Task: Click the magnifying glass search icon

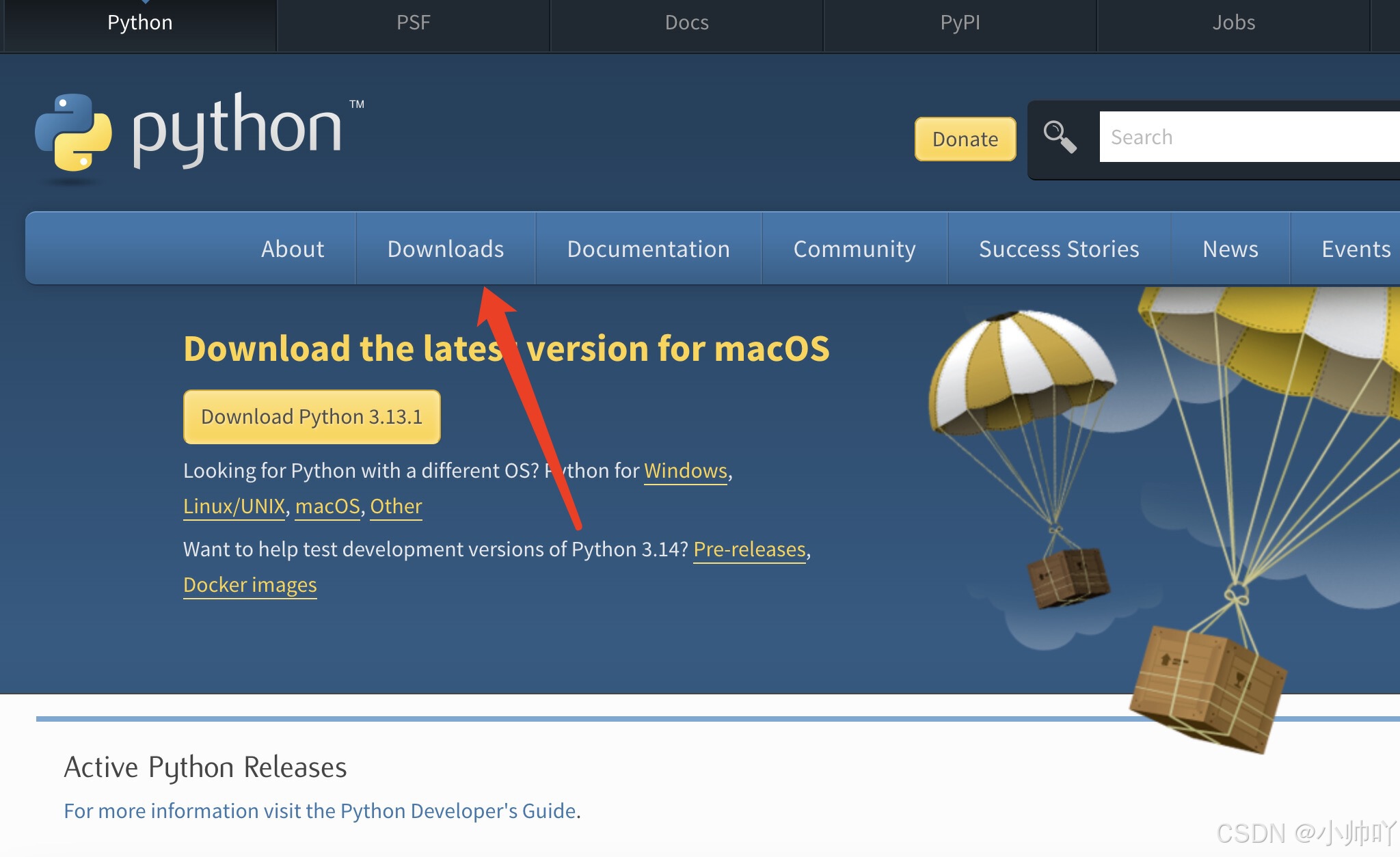Action: (1060, 137)
